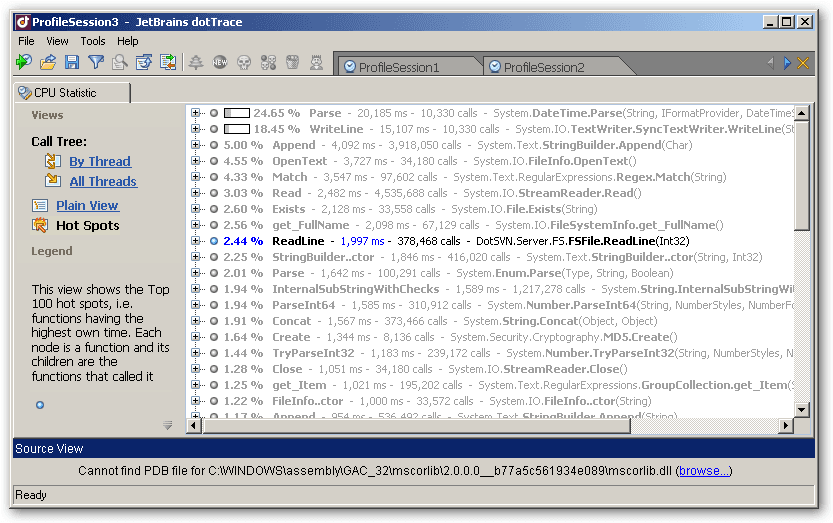Click the horizontal scrollbar thumb
This screenshot has height=523, width=833.
pyautogui.click(x=416, y=425)
